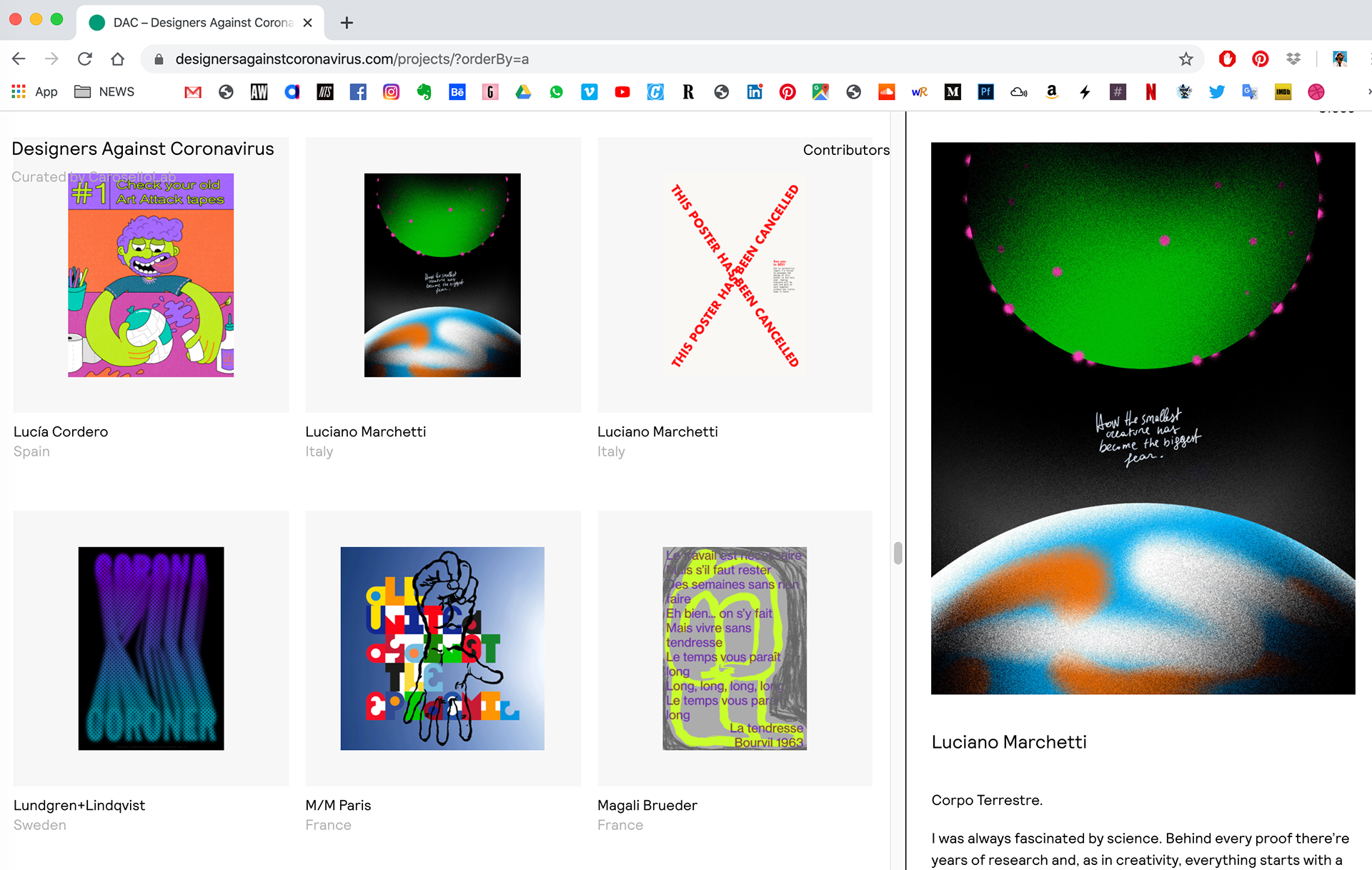The width and height of the screenshot is (1372, 870).
Task: Open the Apps shortcut in bookmarks bar
Action: [x=34, y=92]
